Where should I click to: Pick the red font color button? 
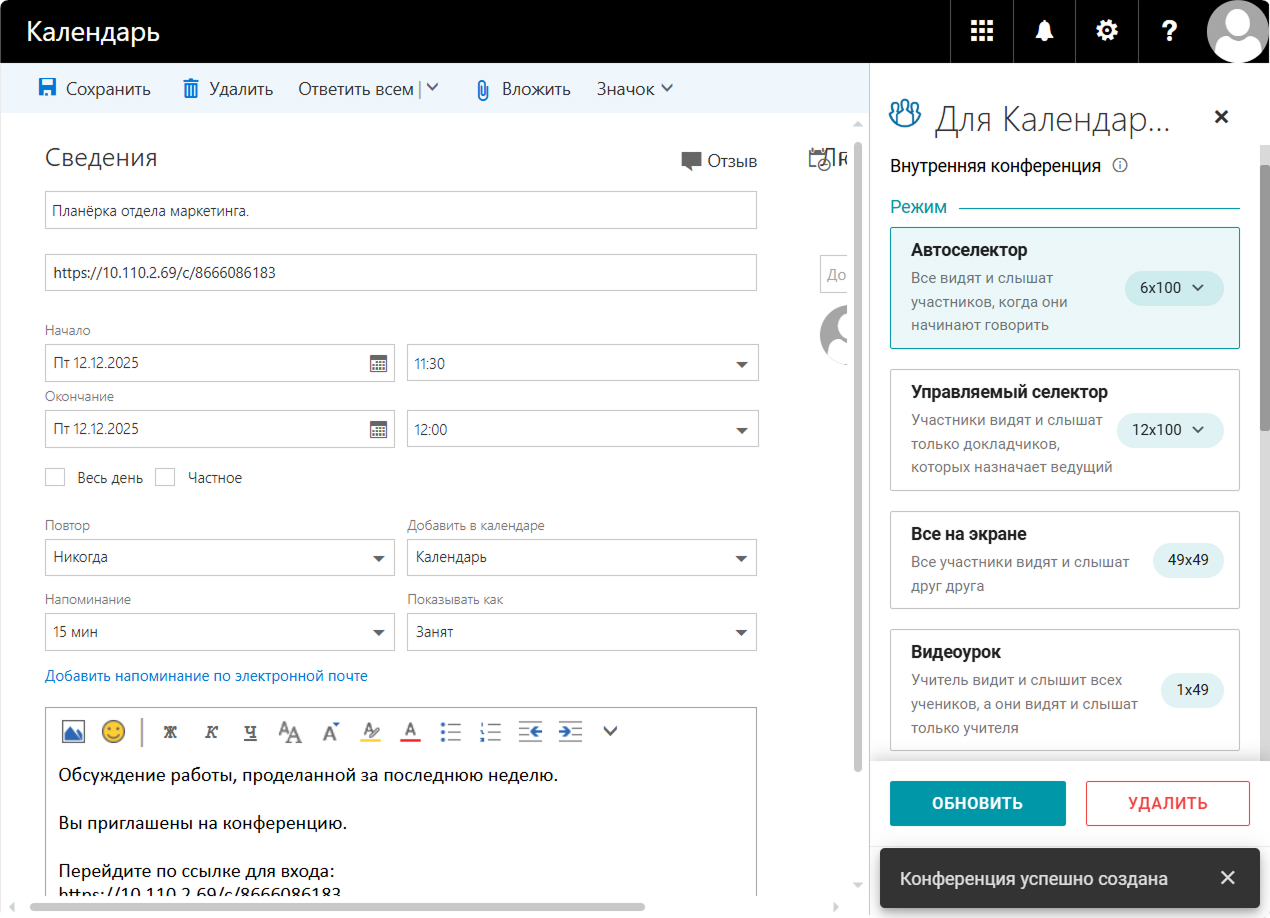click(x=410, y=731)
